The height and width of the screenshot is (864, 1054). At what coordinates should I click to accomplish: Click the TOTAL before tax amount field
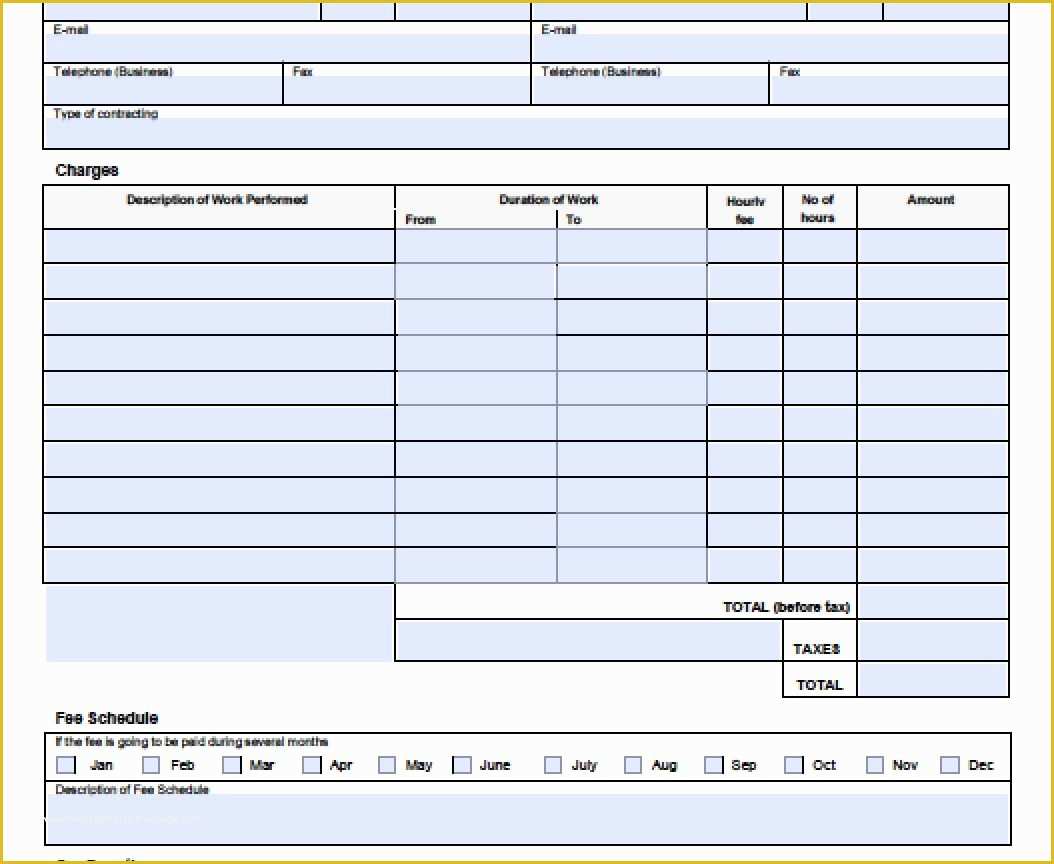coord(932,602)
